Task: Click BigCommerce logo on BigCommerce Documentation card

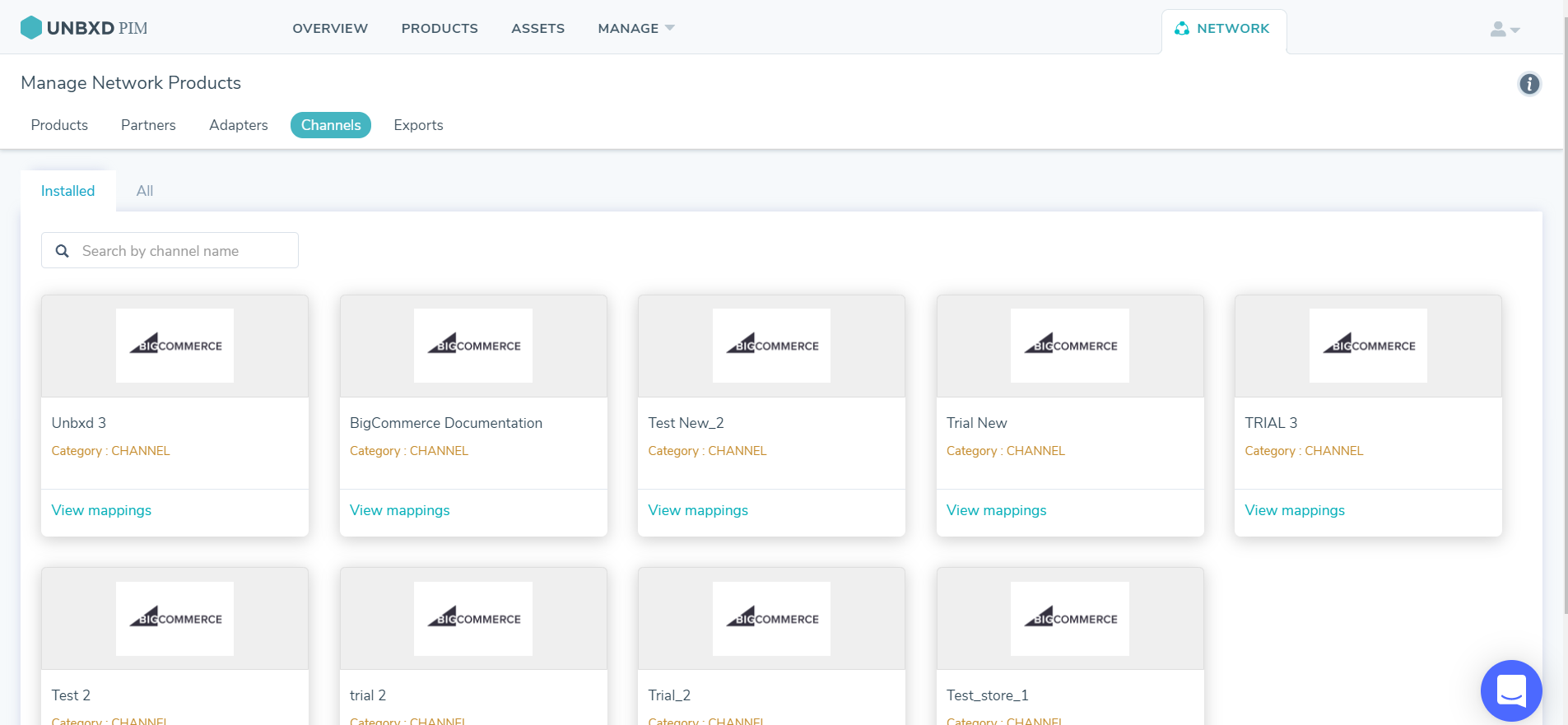Action: click(473, 346)
